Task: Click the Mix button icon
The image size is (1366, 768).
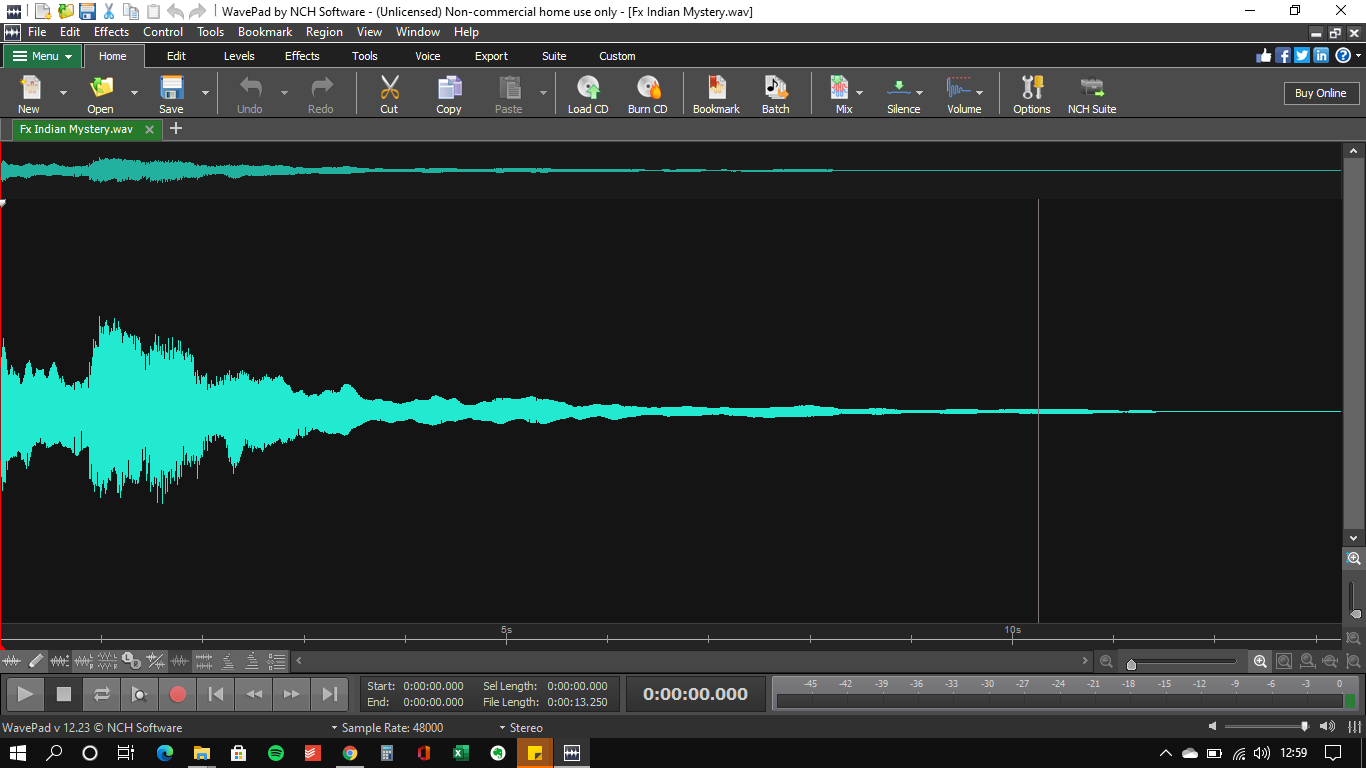Action: click(840, 88)
